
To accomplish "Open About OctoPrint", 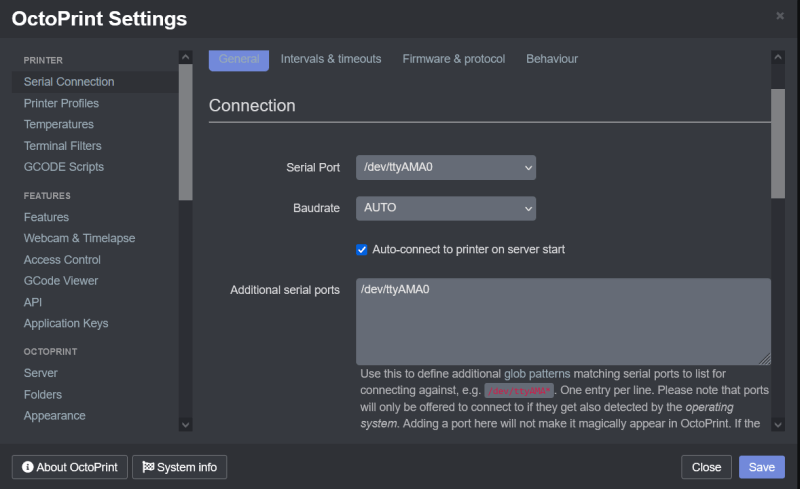I will pyautogui.click(x=70, y=467).
